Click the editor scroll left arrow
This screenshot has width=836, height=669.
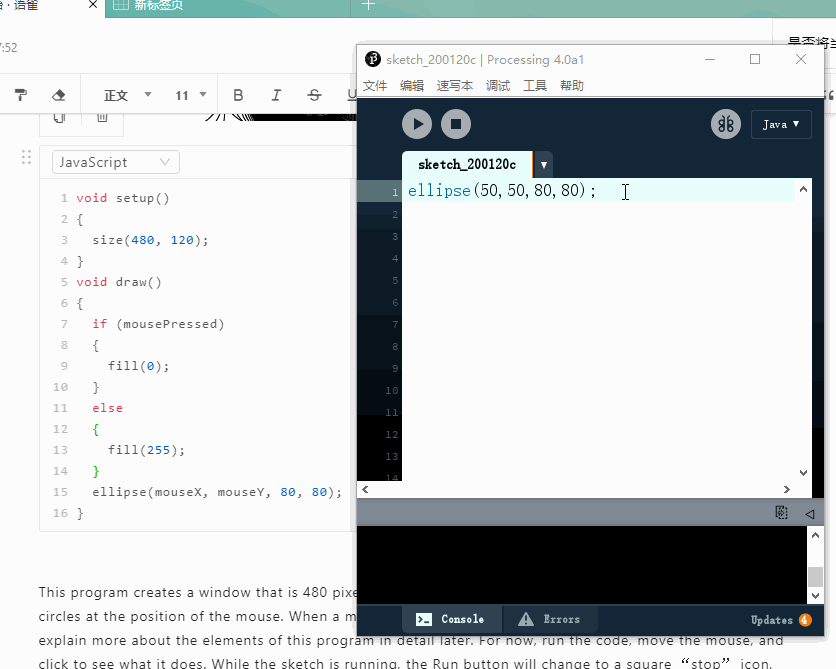tap(365, 489)
